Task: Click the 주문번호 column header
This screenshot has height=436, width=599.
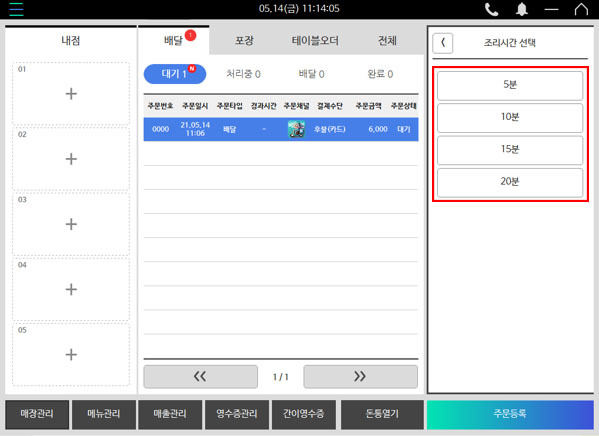Action: [160, 106]
